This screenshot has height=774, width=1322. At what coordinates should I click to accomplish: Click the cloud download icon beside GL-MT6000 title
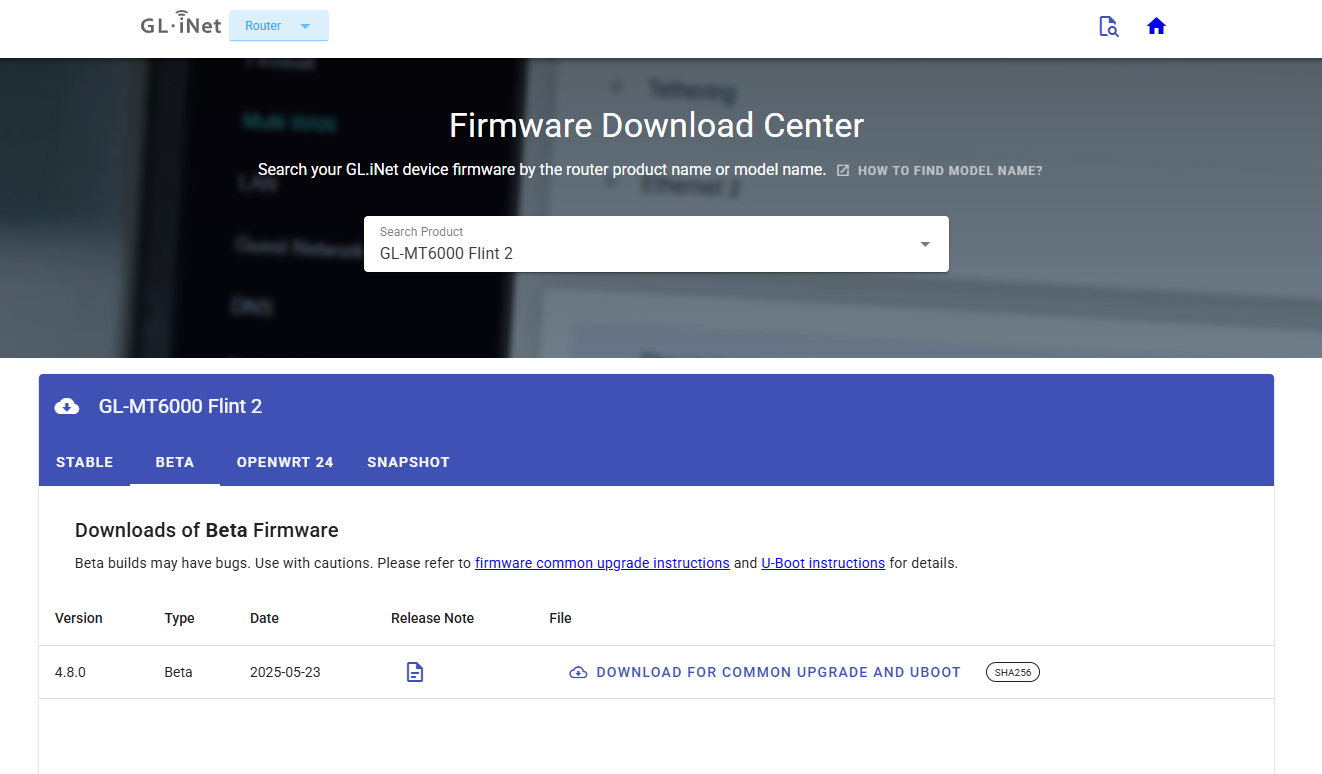pyautogui.click(x=67, y=406)
